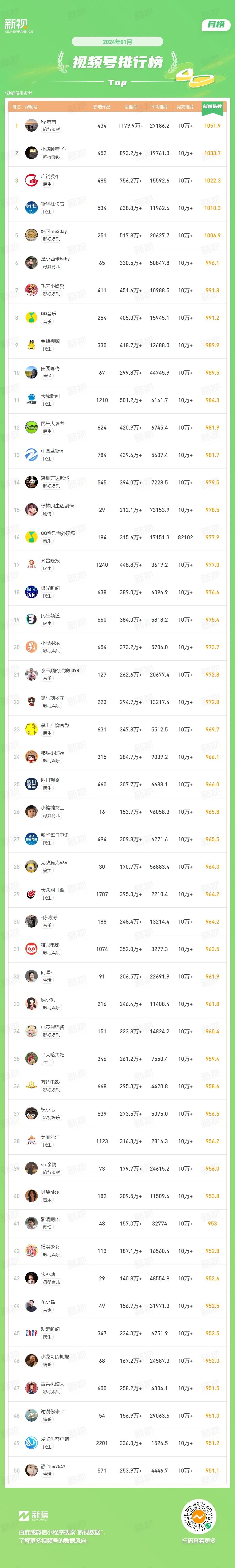Click the 新视 logo at top left
The height and width of the screenshot is (1568, 235).
18,25
